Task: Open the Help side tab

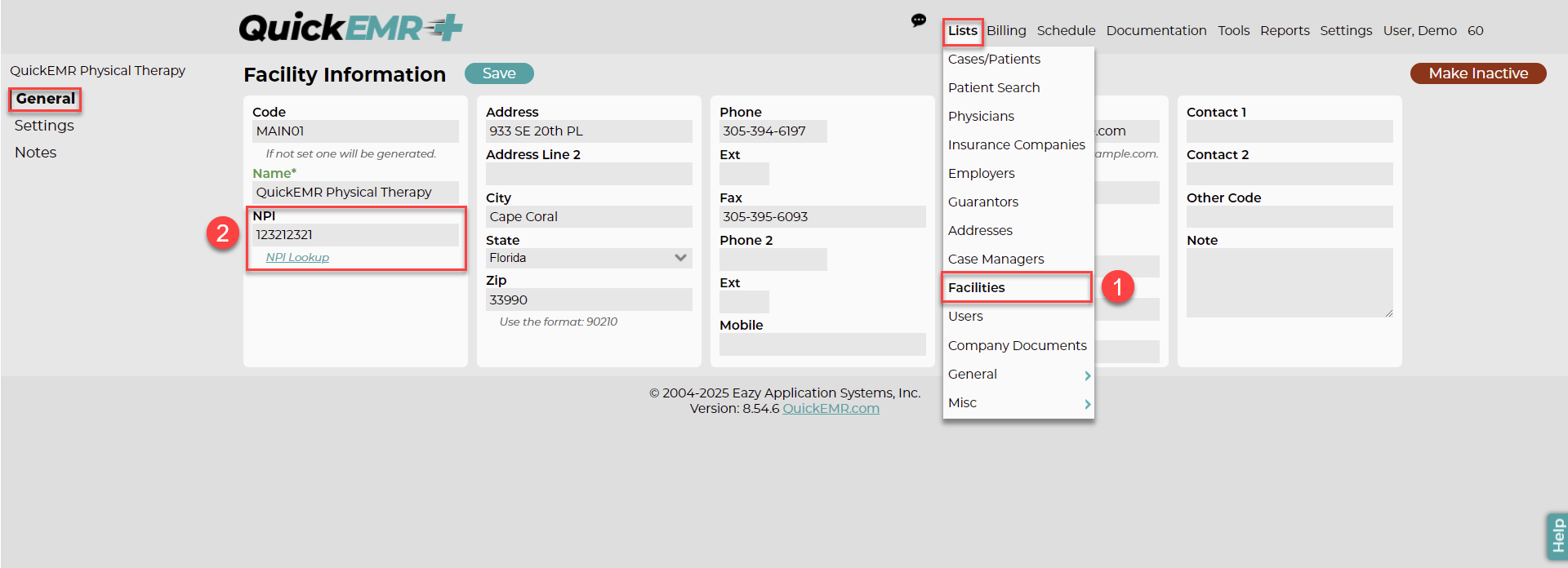Action: [1557, 536]
